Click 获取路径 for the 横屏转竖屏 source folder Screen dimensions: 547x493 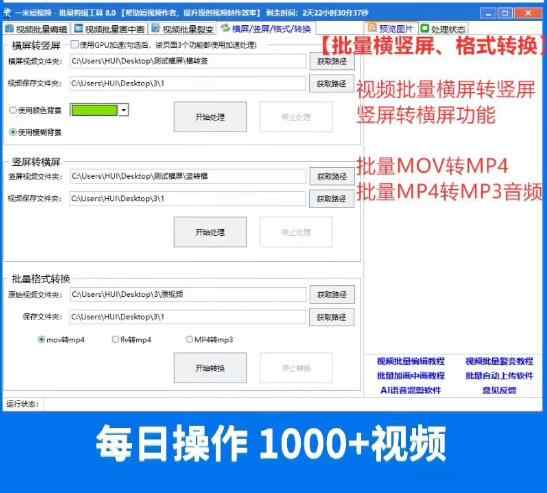click(332, 61)
